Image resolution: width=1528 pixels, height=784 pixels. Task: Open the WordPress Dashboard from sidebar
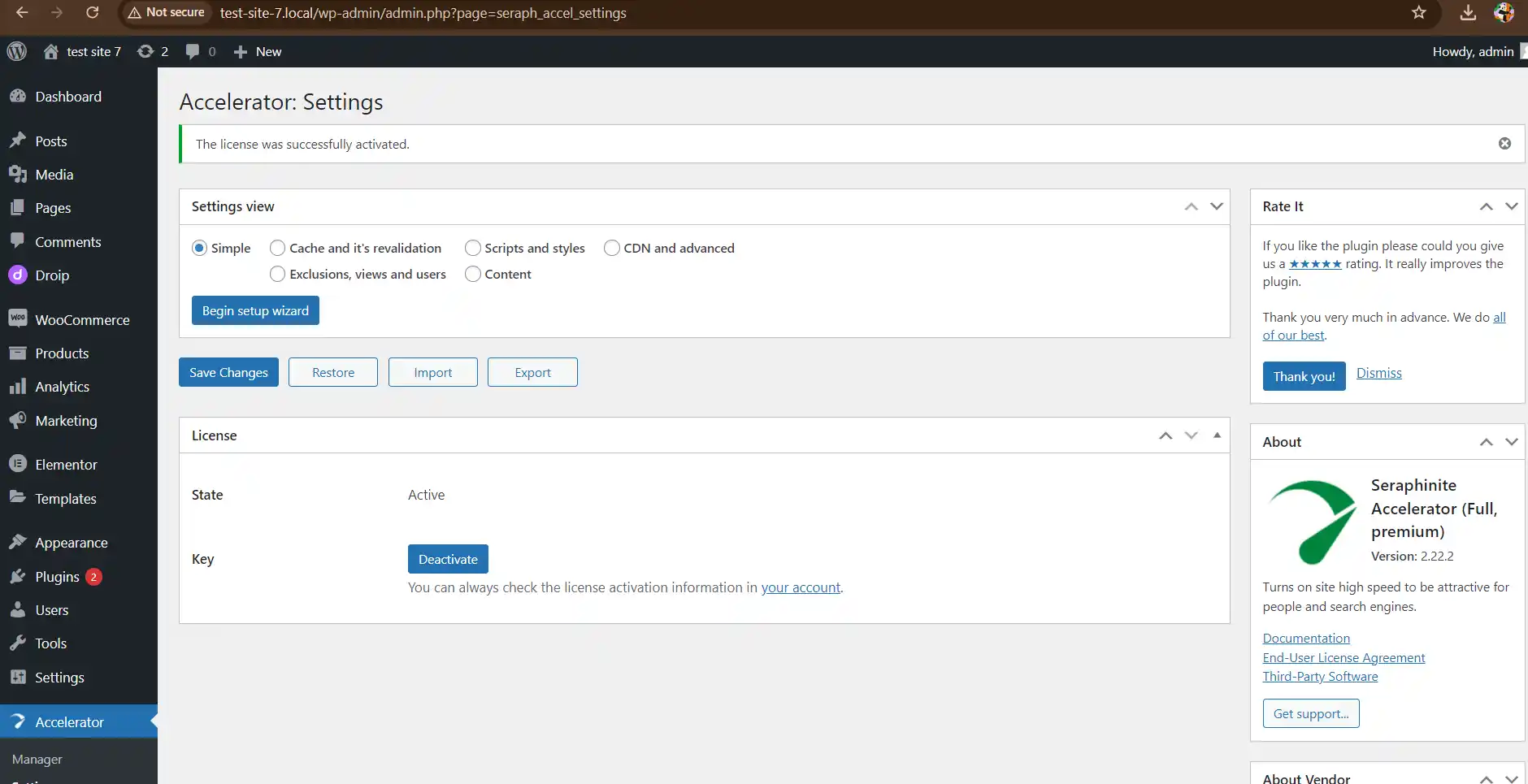pyautogui.click(x=20, y=96)
